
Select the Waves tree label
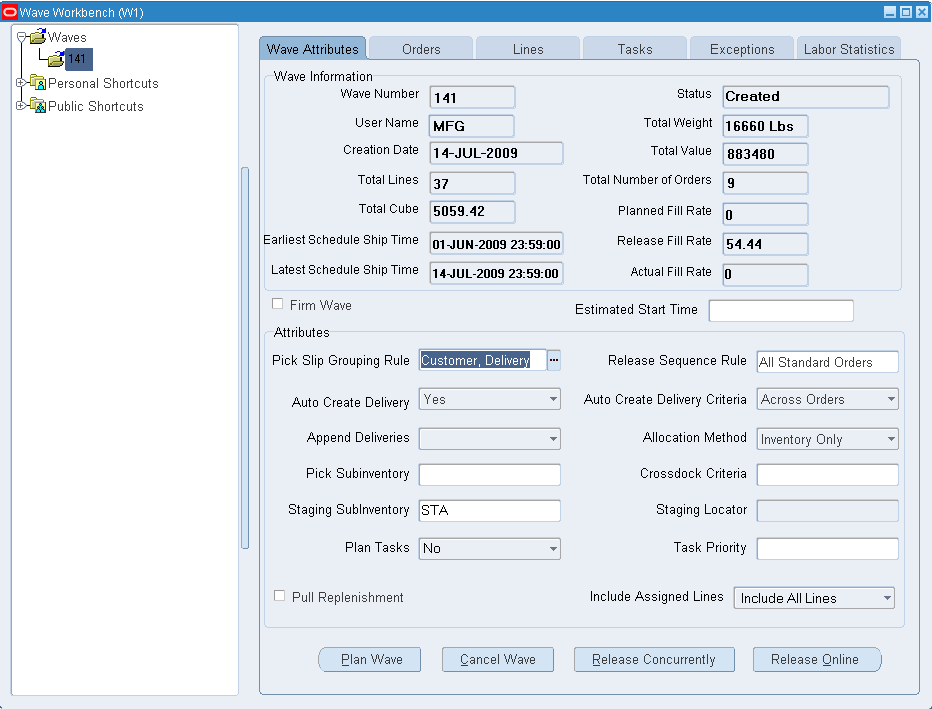click(x=67, y=37)
